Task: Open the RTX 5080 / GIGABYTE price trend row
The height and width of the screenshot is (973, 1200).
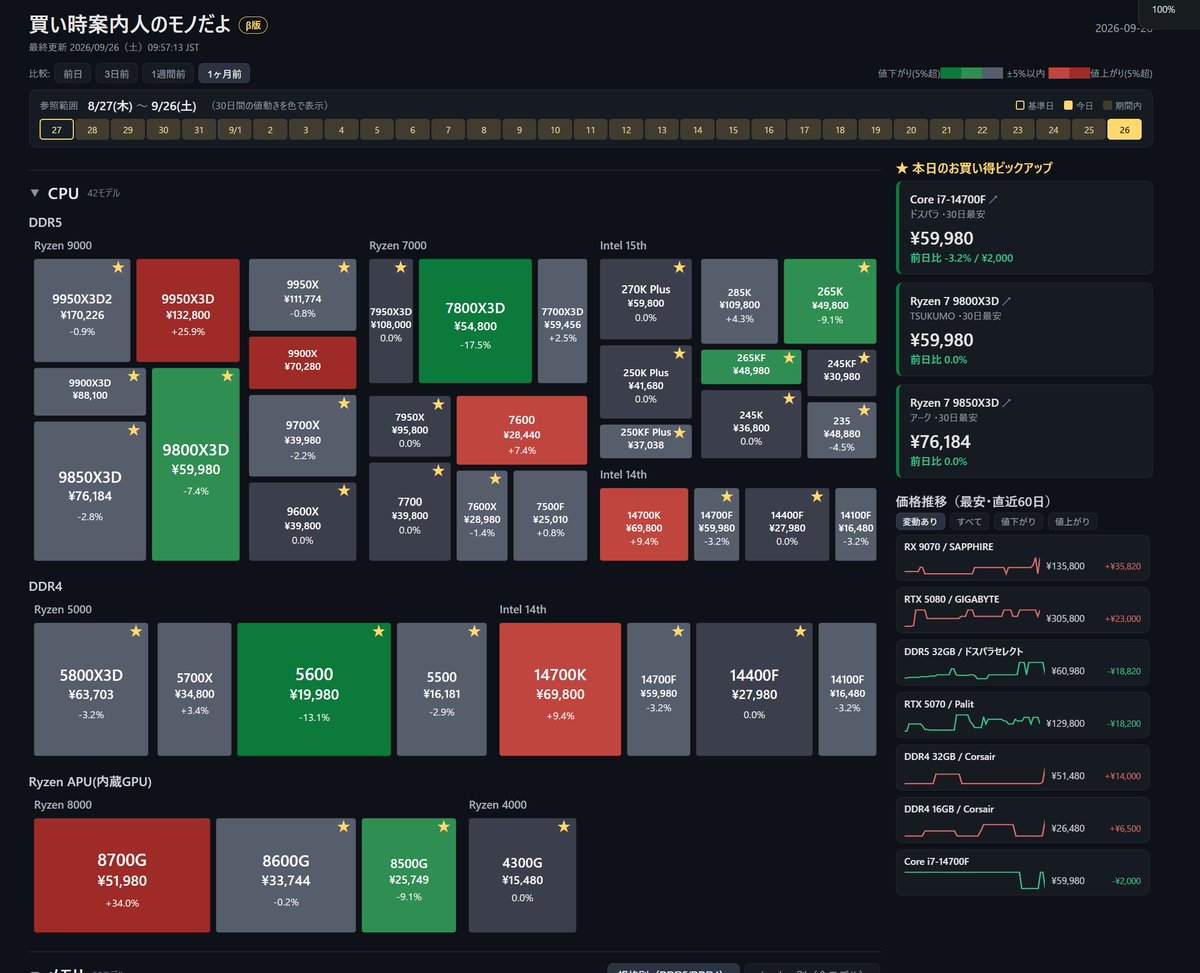Action: click(1023, 610)
